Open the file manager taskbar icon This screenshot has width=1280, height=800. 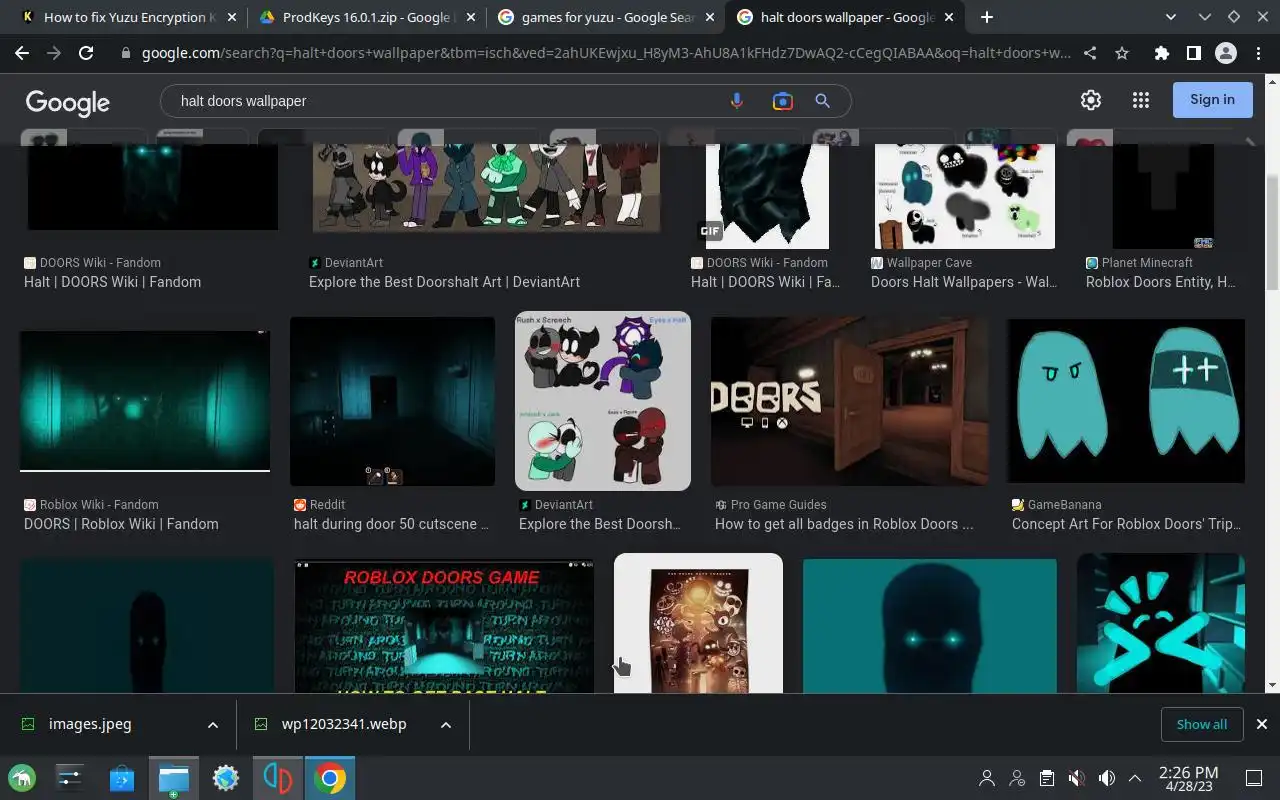pyautogui.click(x=173, y=777)
